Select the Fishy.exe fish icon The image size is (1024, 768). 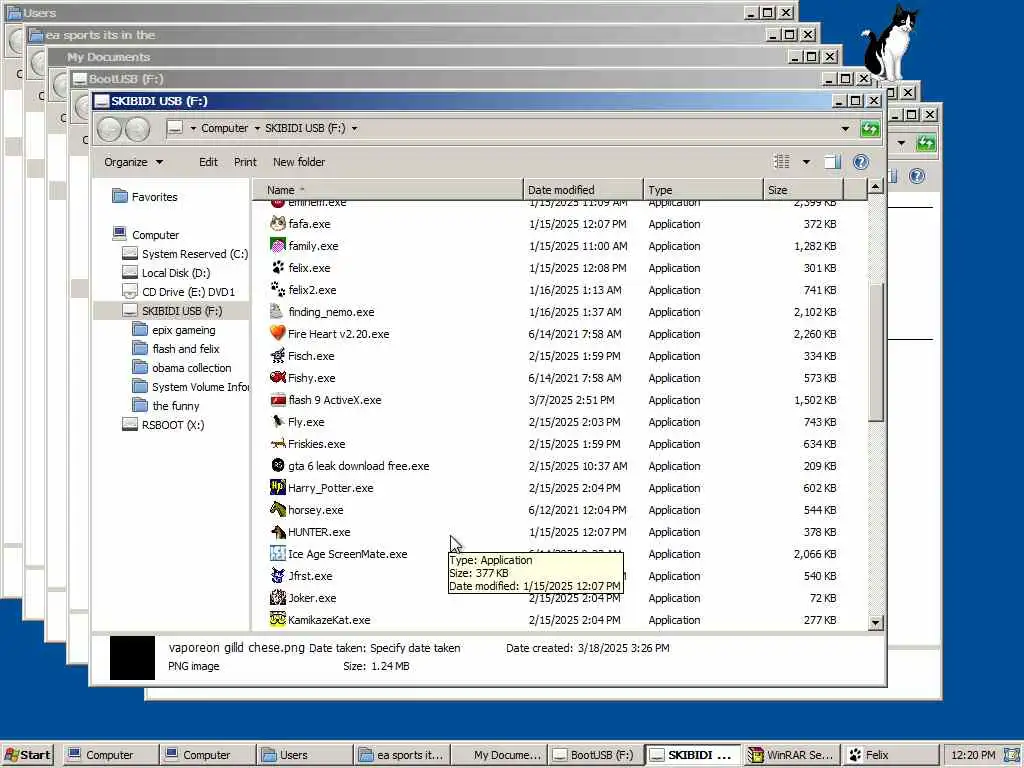278,377
